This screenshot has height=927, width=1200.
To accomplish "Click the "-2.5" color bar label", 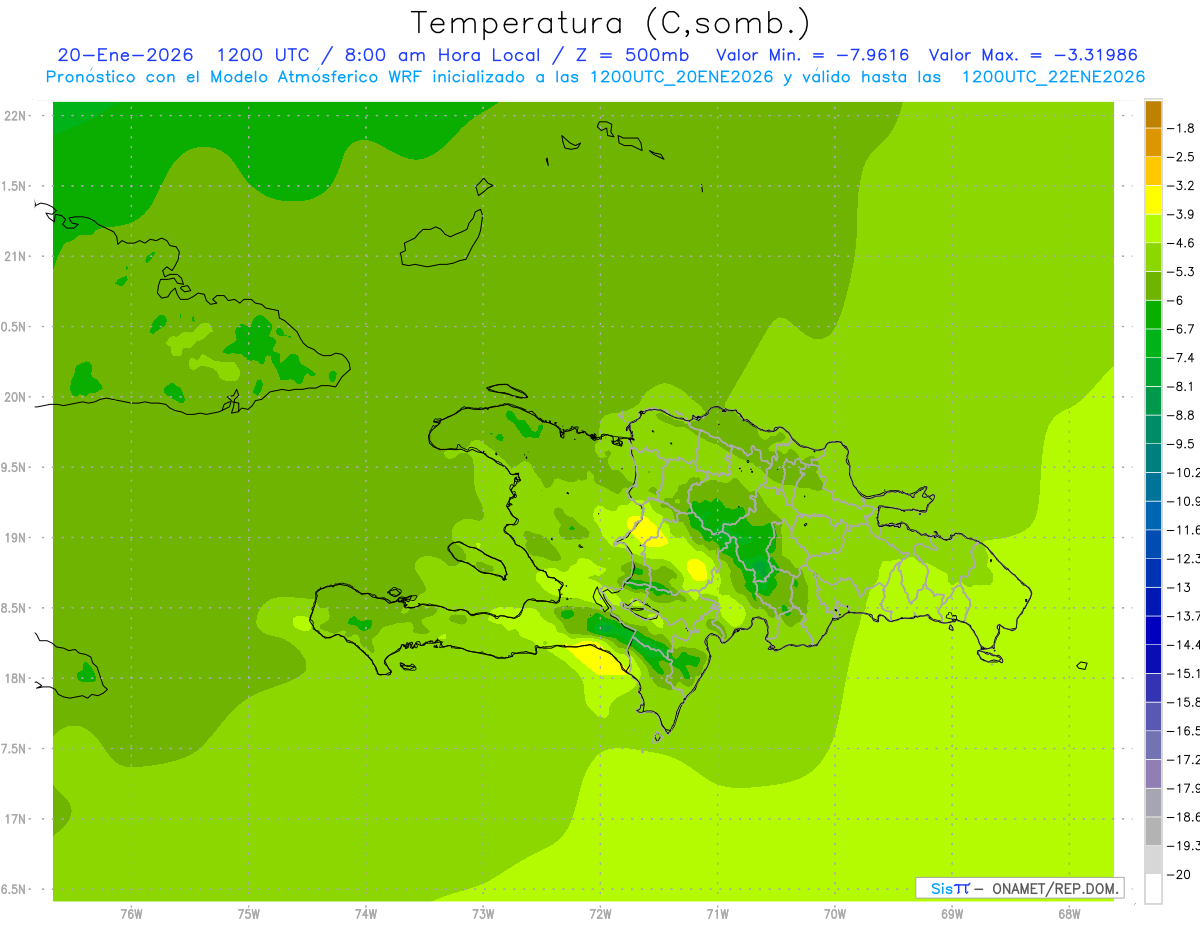I will click(1180, 157).
